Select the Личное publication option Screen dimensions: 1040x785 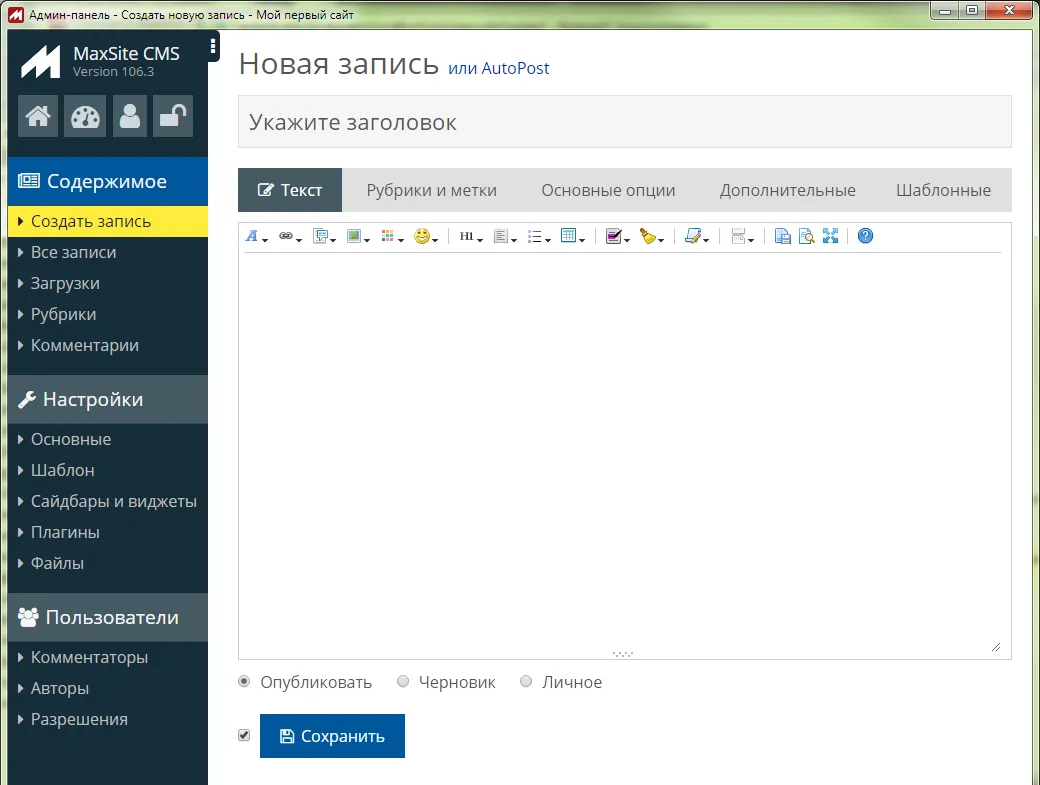(525, 681)
